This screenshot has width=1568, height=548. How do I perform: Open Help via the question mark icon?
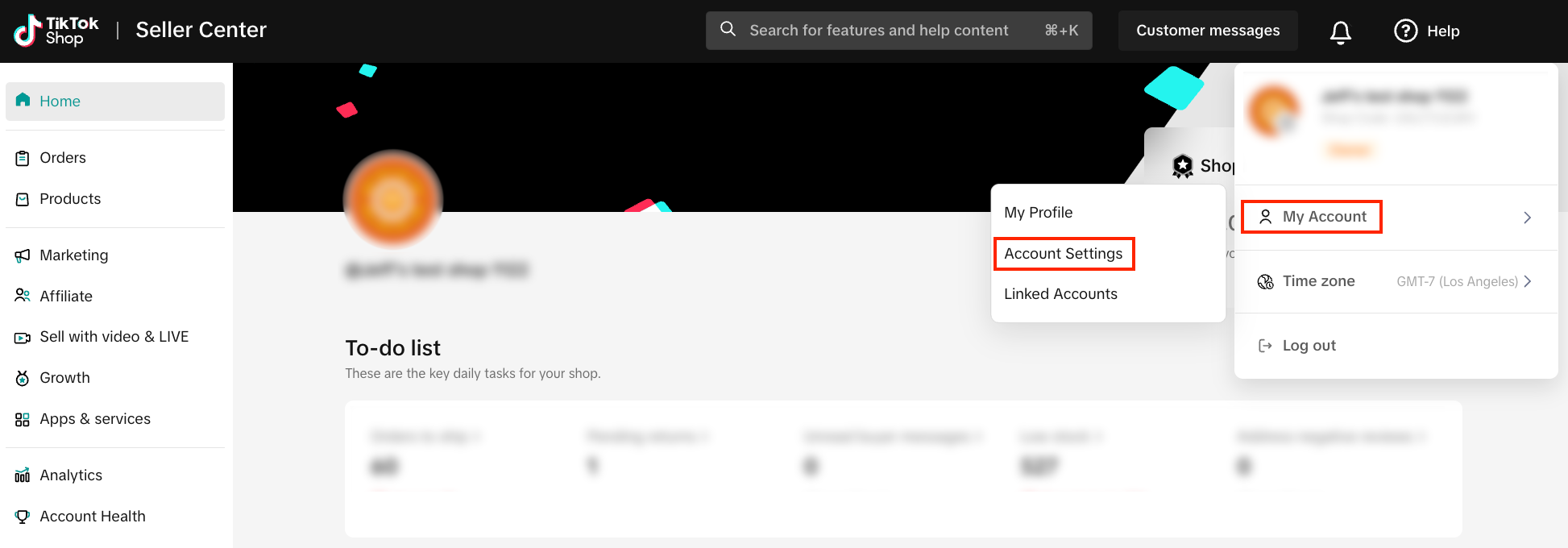coord(1405,31)
